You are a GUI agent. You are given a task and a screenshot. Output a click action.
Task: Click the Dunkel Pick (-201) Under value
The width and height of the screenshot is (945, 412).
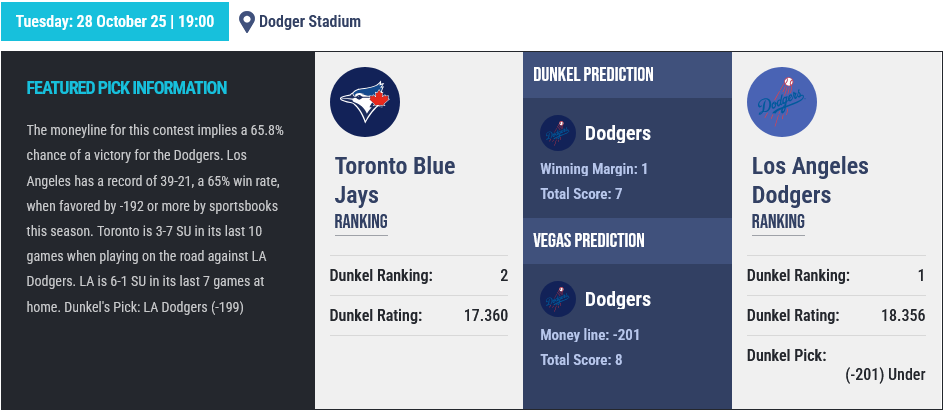pyautogui.click(x=885, y=374)
